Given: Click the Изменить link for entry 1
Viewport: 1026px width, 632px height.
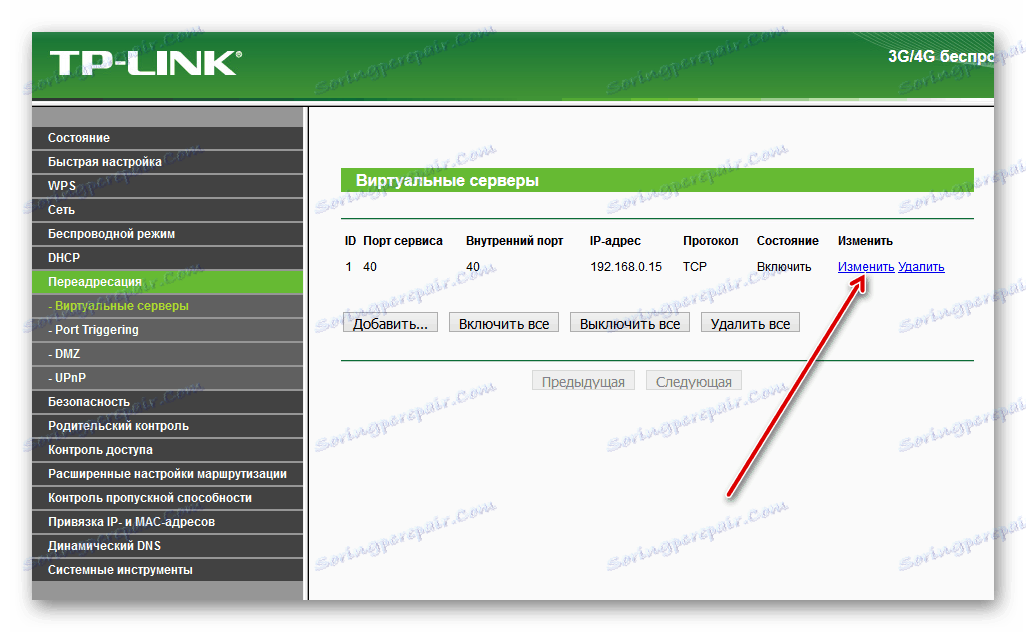Looking at the screenshot, I should coord(866,267).
